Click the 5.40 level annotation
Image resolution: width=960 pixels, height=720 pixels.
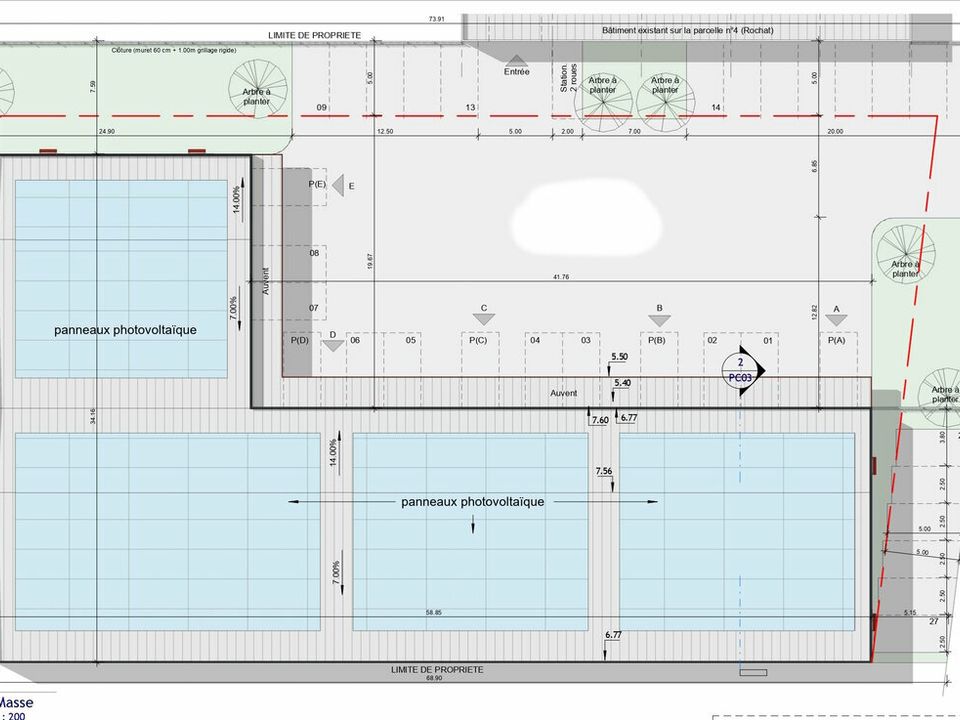(622, 383)
